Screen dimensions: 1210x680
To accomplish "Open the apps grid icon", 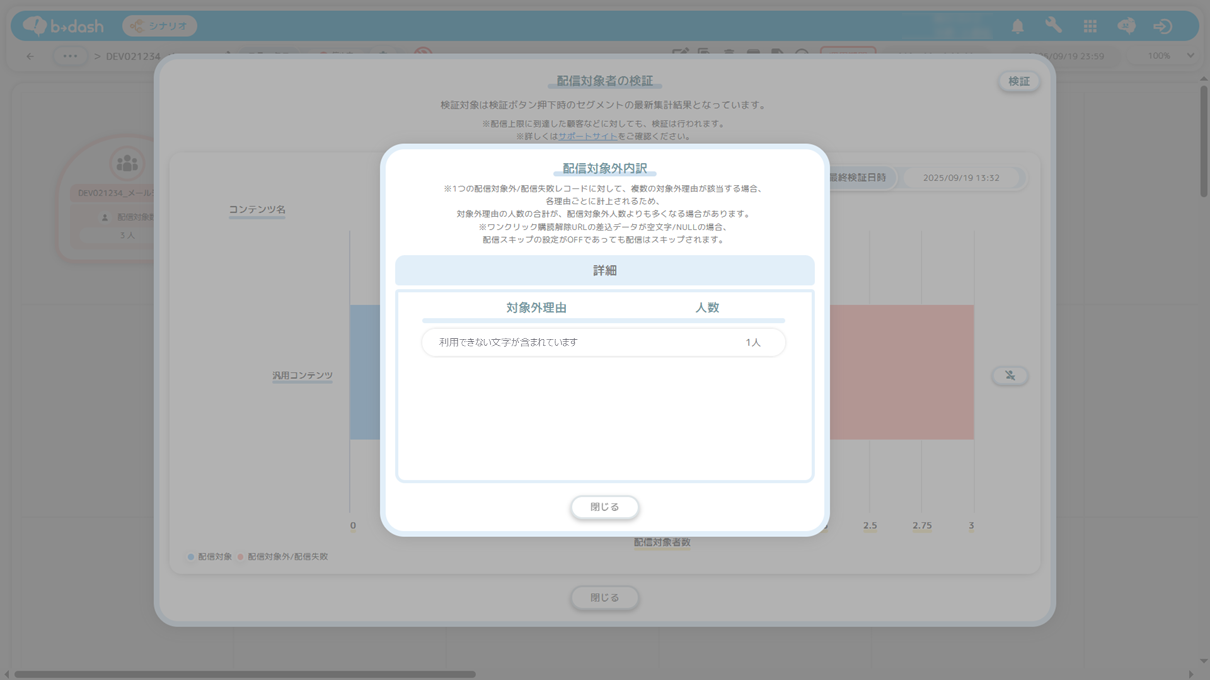I will (x=1090, y=27).
